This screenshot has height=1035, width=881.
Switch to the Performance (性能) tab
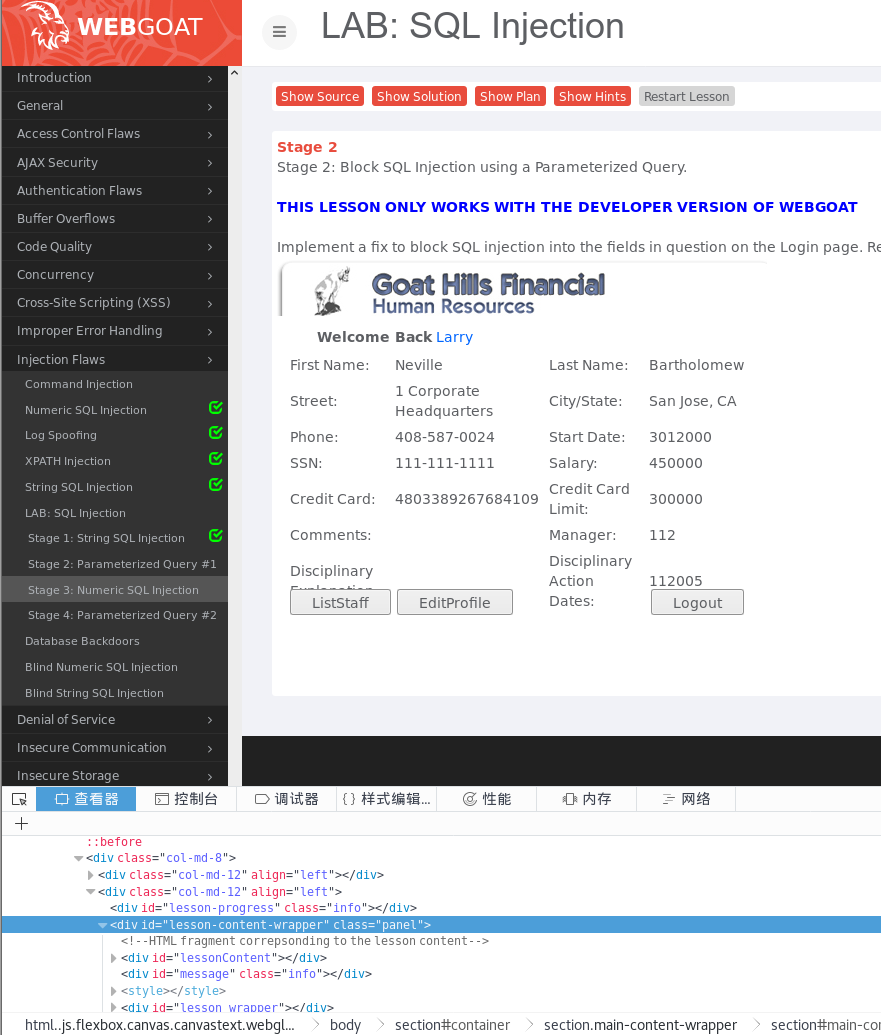tap(486, 799)
